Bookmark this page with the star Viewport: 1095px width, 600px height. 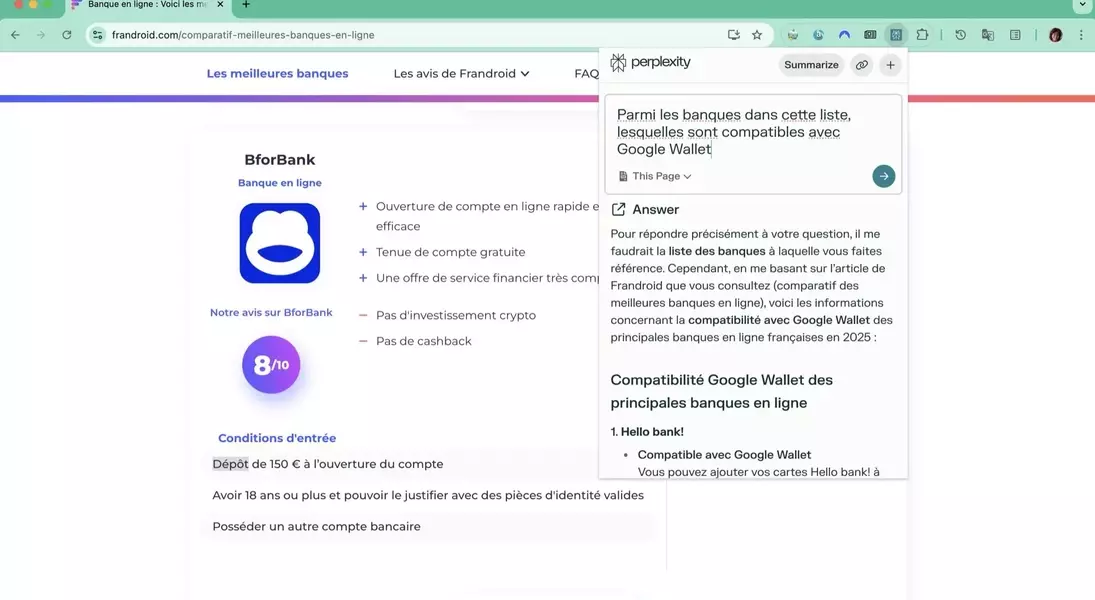[757, 35]
